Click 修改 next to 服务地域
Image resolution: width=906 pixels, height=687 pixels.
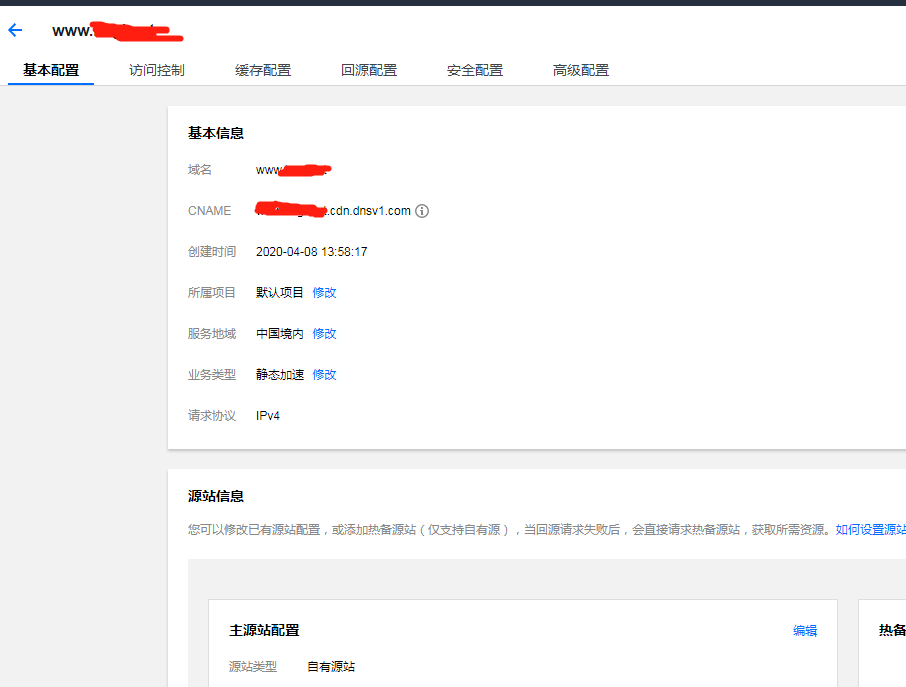324,334
